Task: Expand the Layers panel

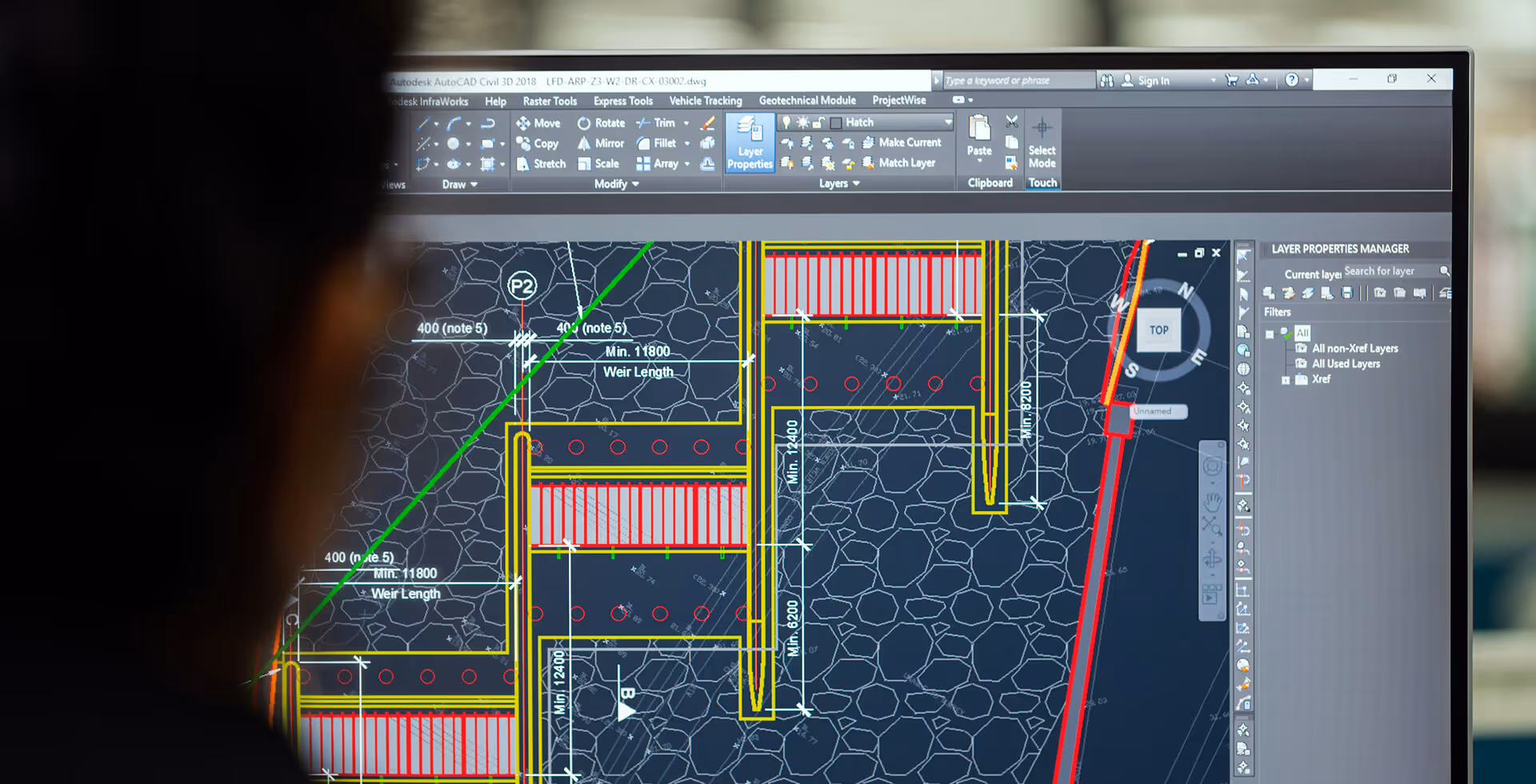Action: tap(839, 183)
